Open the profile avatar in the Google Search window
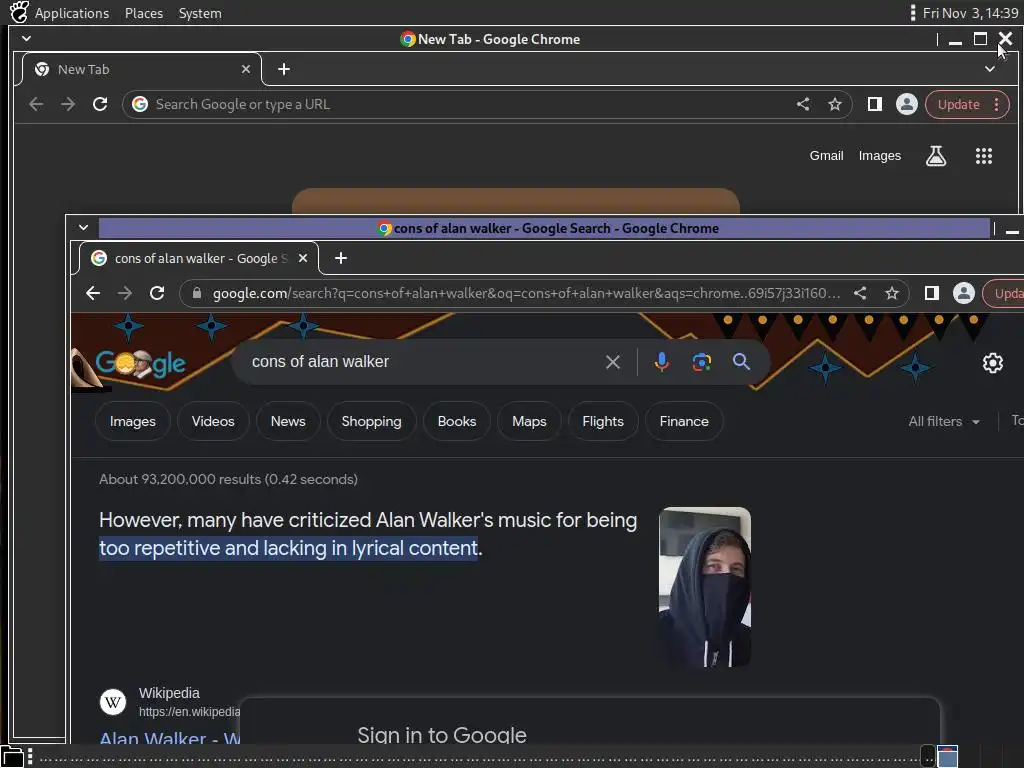 coord(963,293)
